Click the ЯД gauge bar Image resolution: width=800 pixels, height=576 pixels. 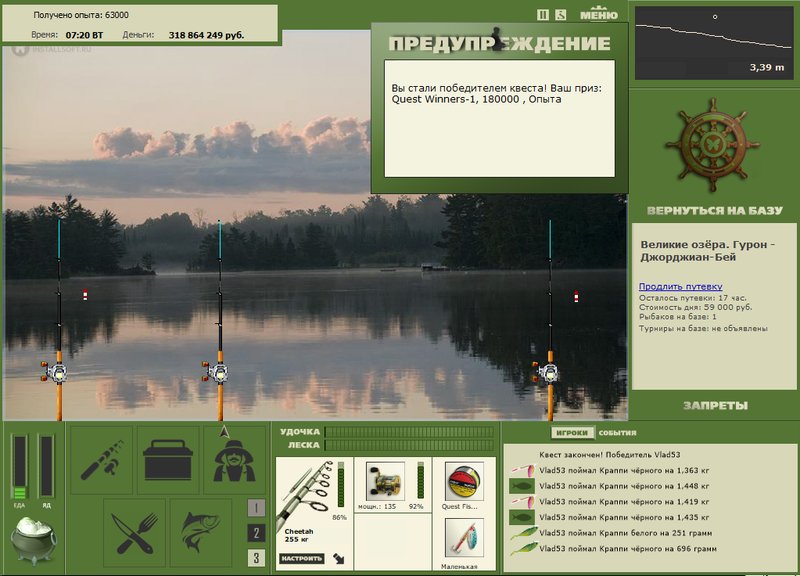point(46,466)
